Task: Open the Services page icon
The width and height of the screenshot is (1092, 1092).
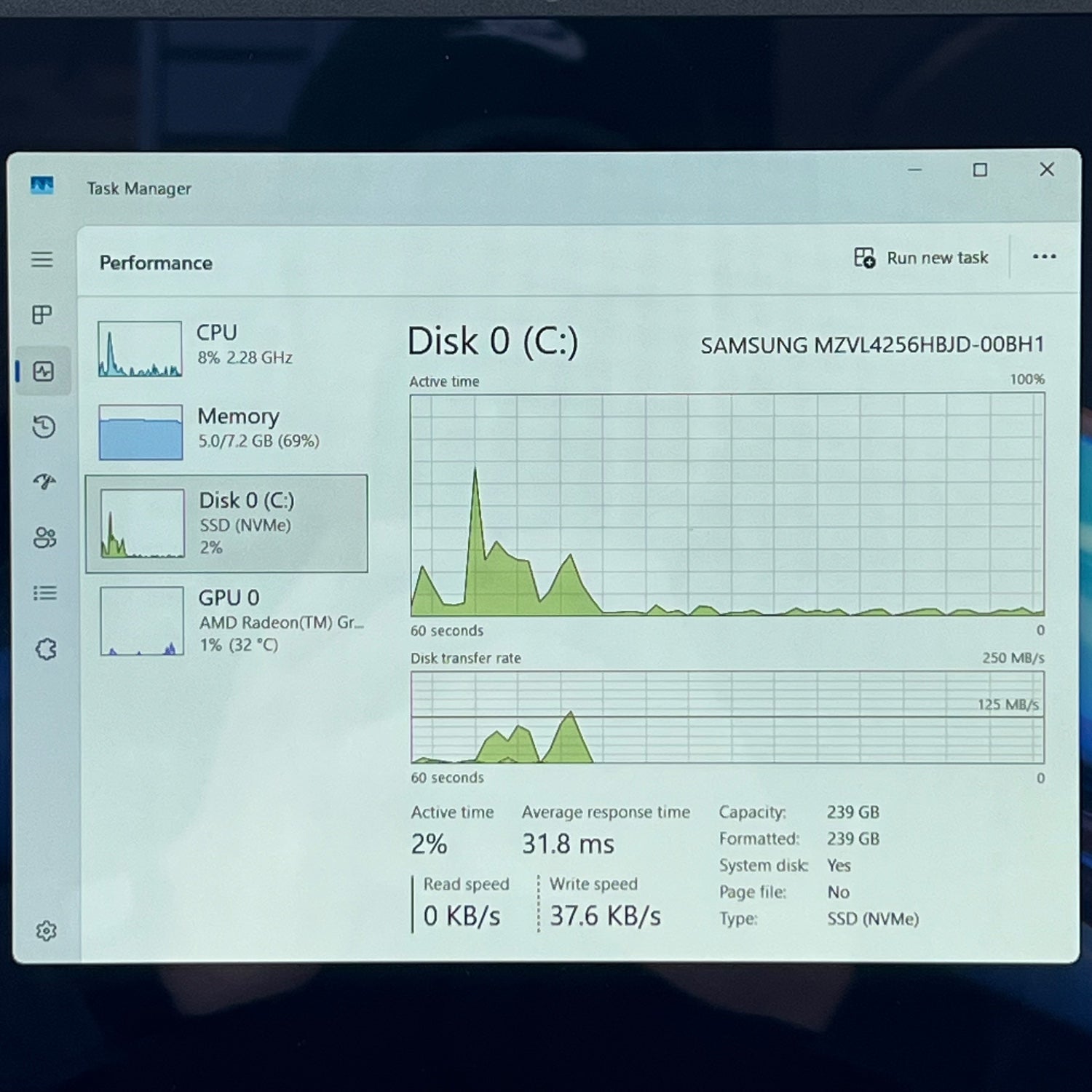Action: click(x=45, y=649)
